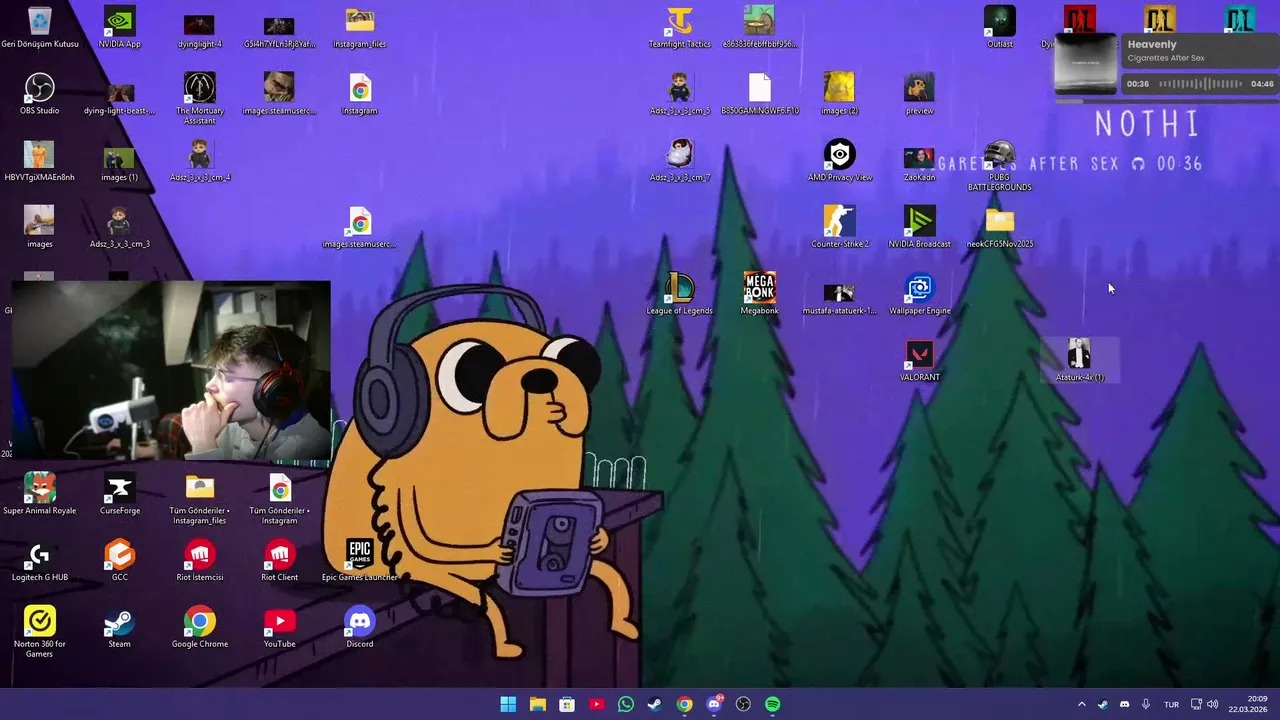The height and width of the screenshot is (720, 1280).
Task: Select the Wallpaper Engine desktop shortcut
Action: [919, 294]
